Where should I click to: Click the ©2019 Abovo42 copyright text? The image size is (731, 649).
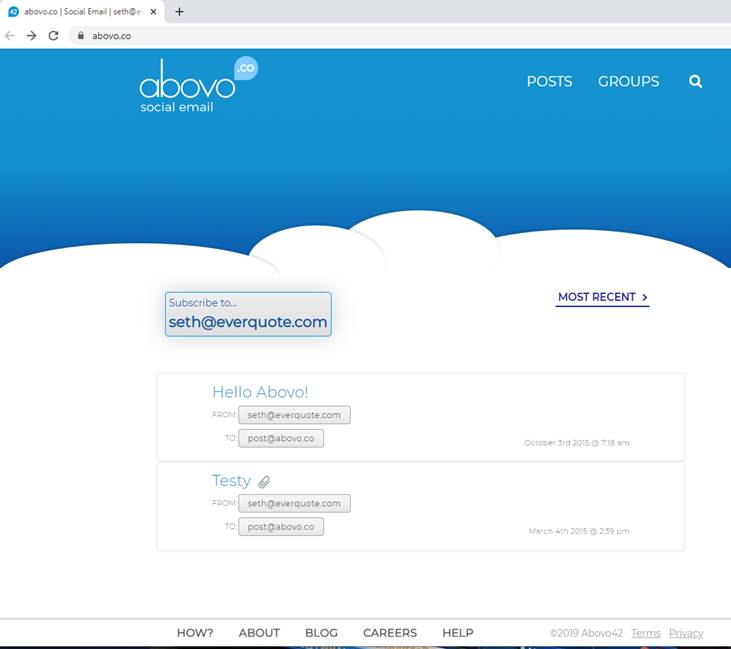pyautogui.click(x=586, y=633)
